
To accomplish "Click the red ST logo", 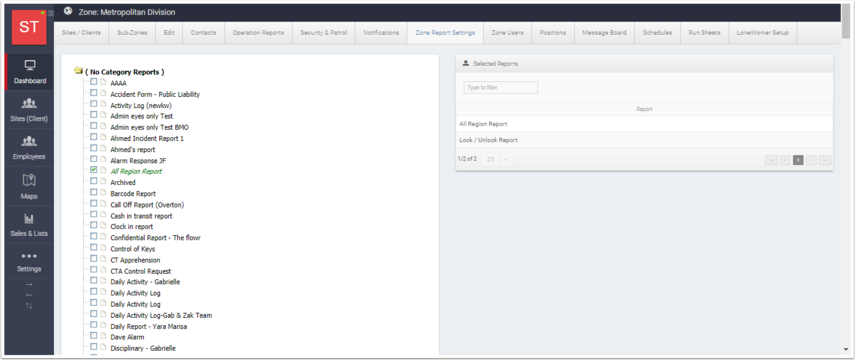I will pos(29,27).
